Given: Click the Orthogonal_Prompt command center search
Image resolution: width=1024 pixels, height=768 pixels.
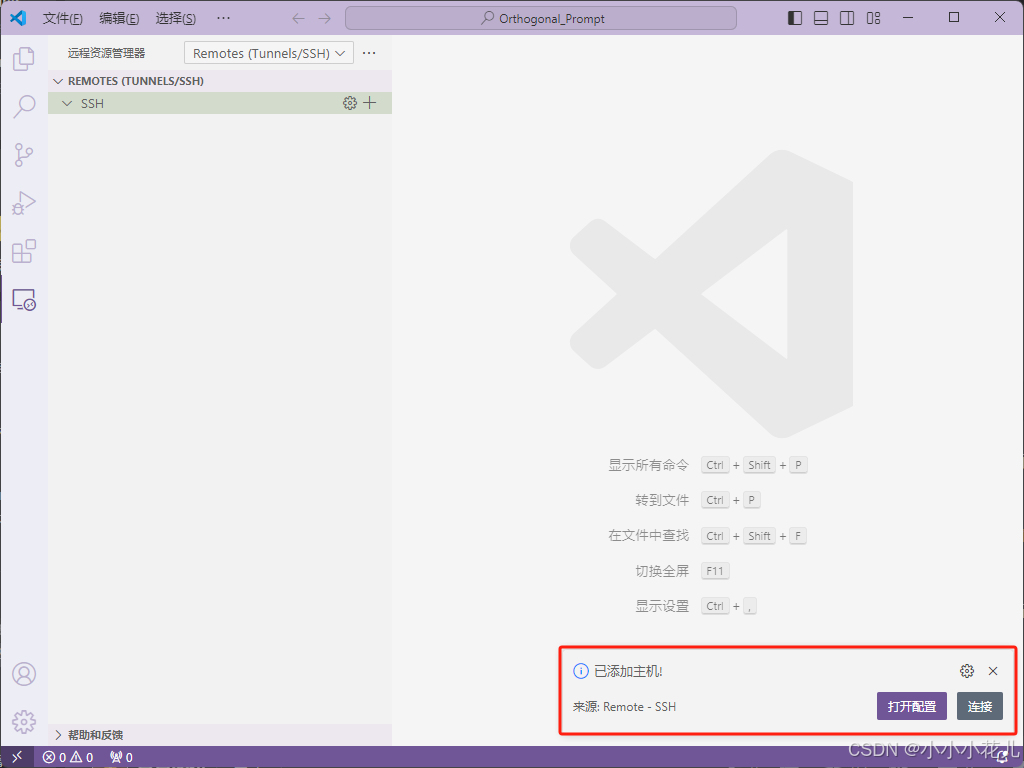Looking at the screenshot, I should coord(541,18).
